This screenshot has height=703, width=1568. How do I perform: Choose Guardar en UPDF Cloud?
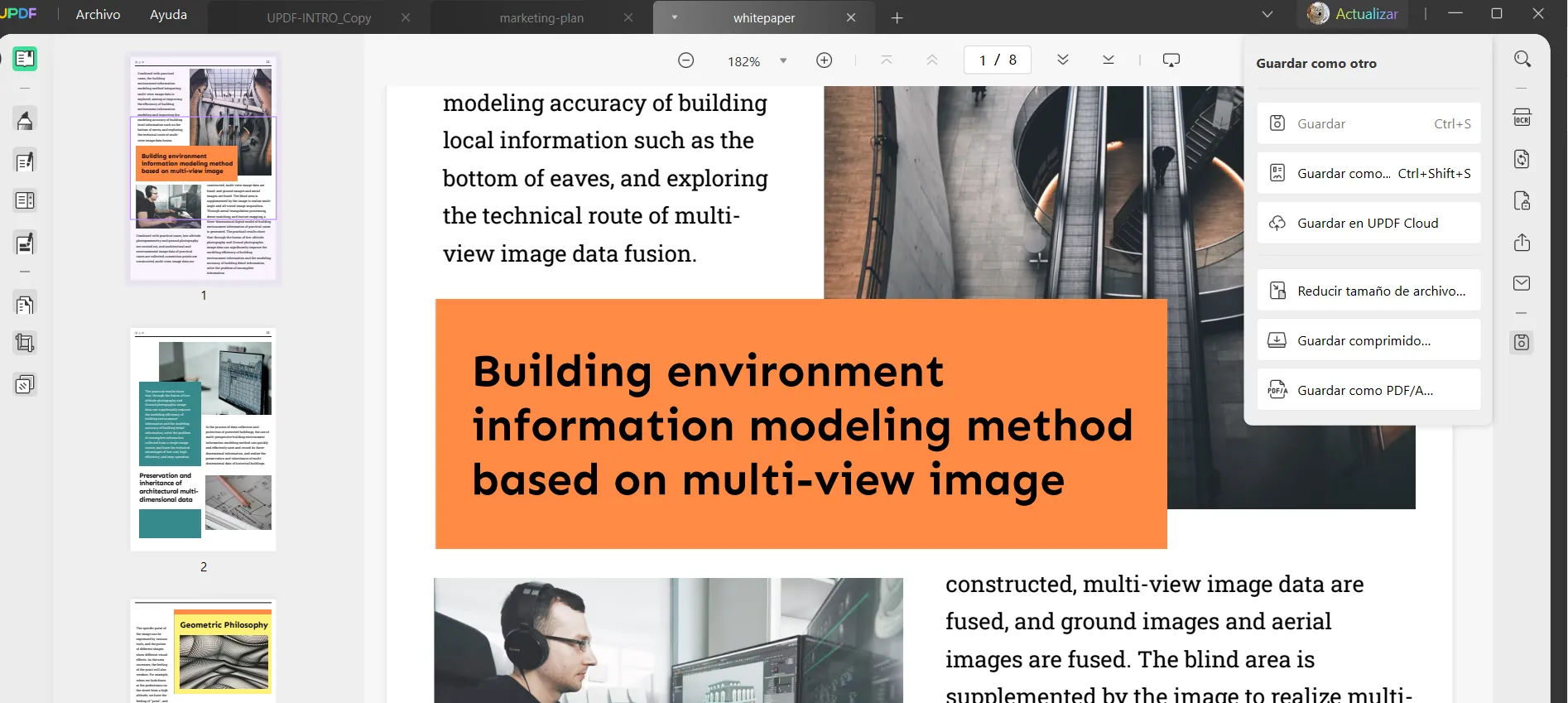1368,223
